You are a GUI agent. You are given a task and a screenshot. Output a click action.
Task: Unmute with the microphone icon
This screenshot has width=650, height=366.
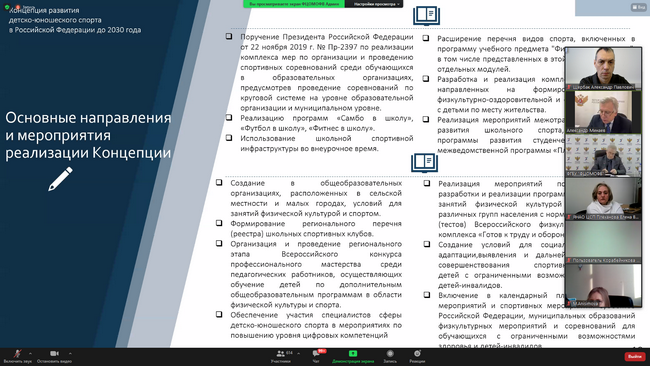[17, 354]
